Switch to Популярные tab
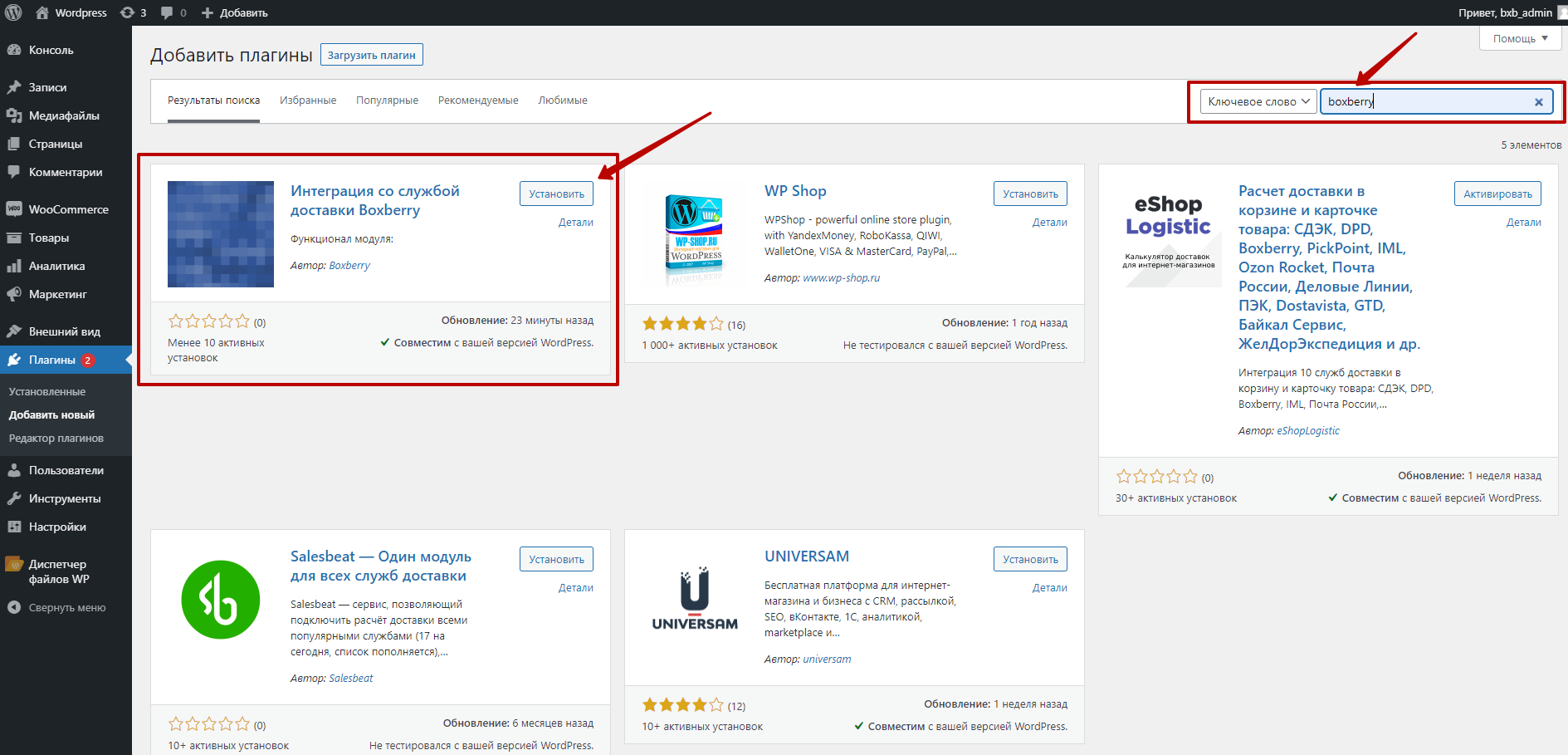 pyautogui.click(x=387, y=101)
